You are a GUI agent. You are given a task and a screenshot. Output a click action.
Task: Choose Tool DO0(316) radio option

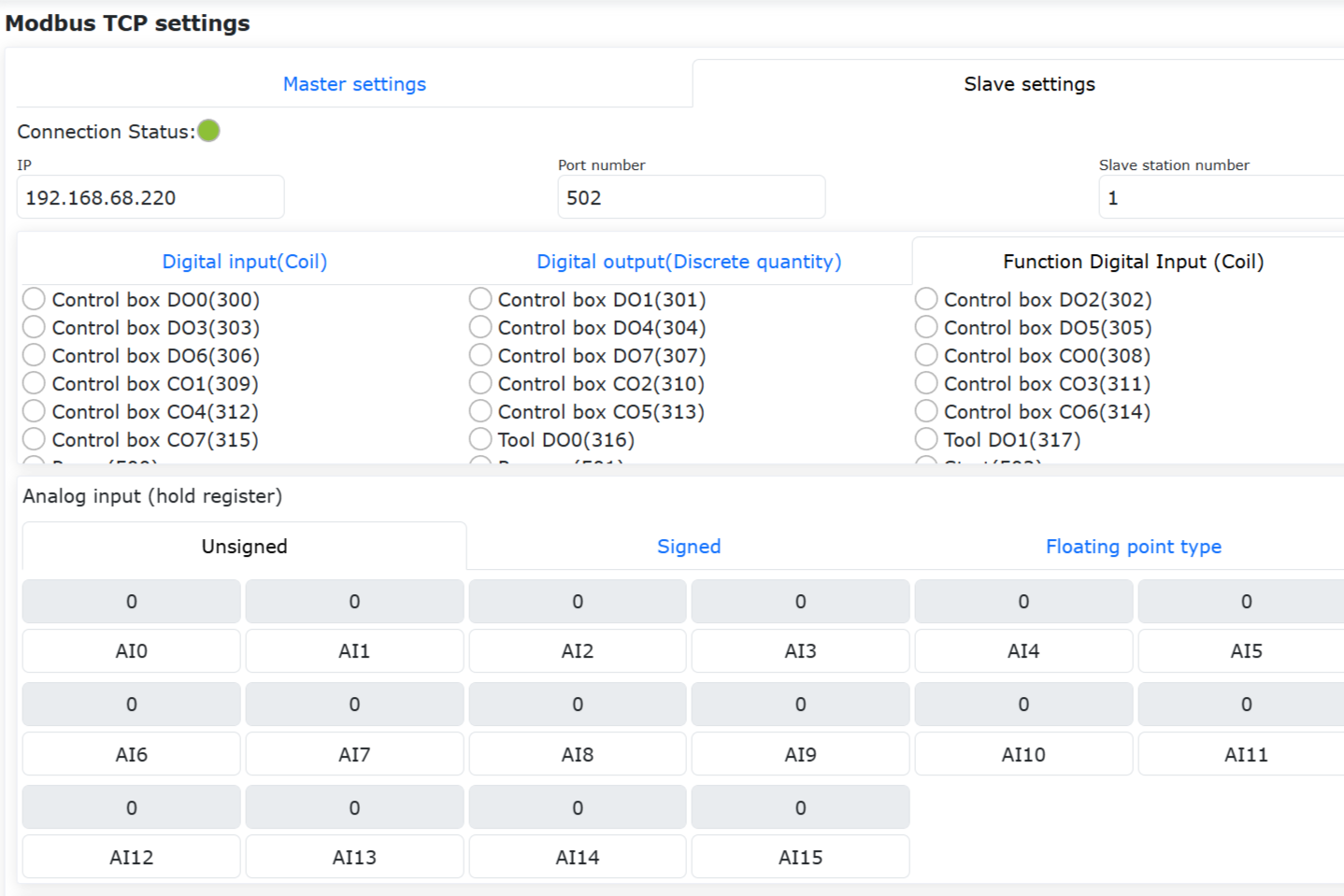[x=480, y=439]
